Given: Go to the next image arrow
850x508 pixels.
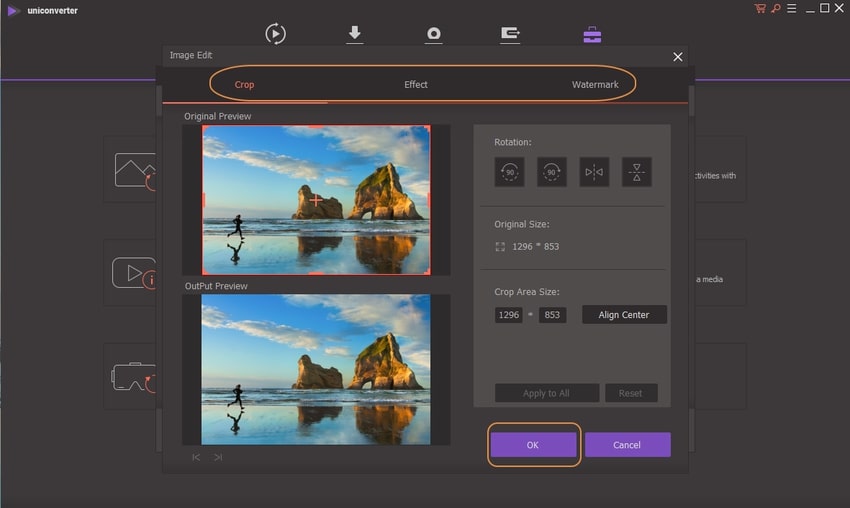Looking at the screenshot, I should [x=218, y=457].
